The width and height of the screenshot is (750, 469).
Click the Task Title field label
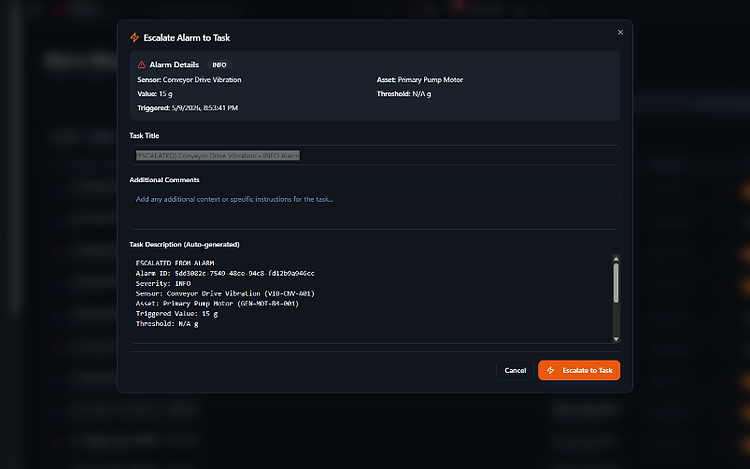click(144, 136)
